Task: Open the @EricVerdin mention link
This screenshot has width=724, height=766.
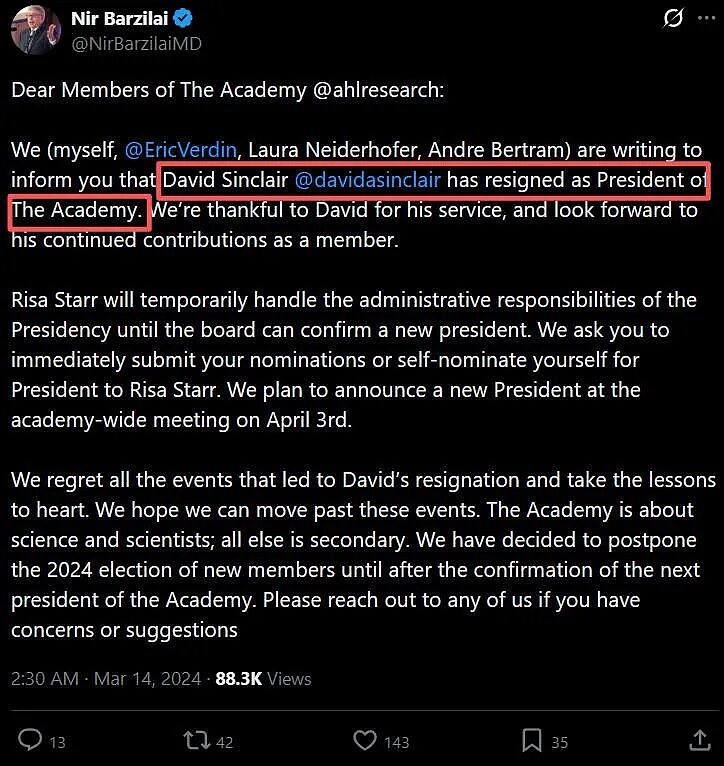Action: click(181, 150)
